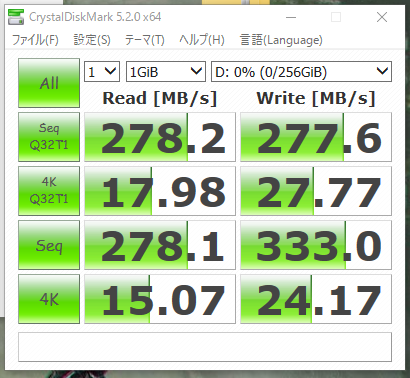Select the 4K Q32T1 write value 27.77

(316, 191)
